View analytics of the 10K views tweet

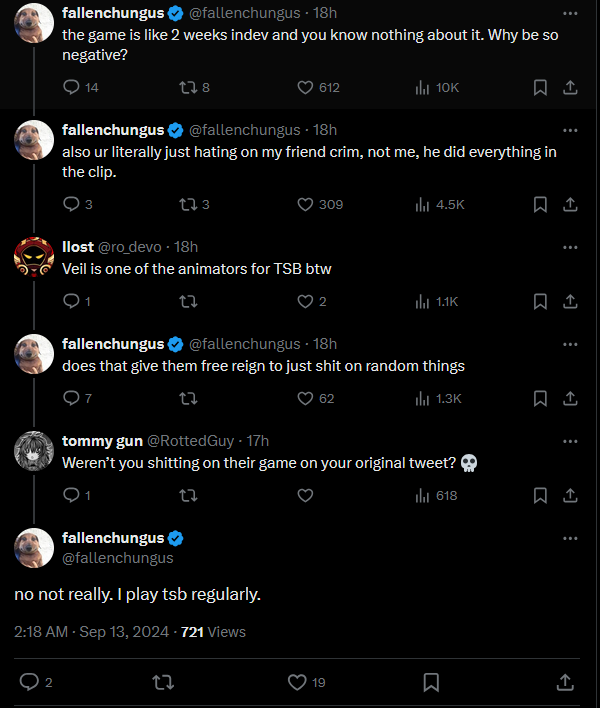[422, 87]
